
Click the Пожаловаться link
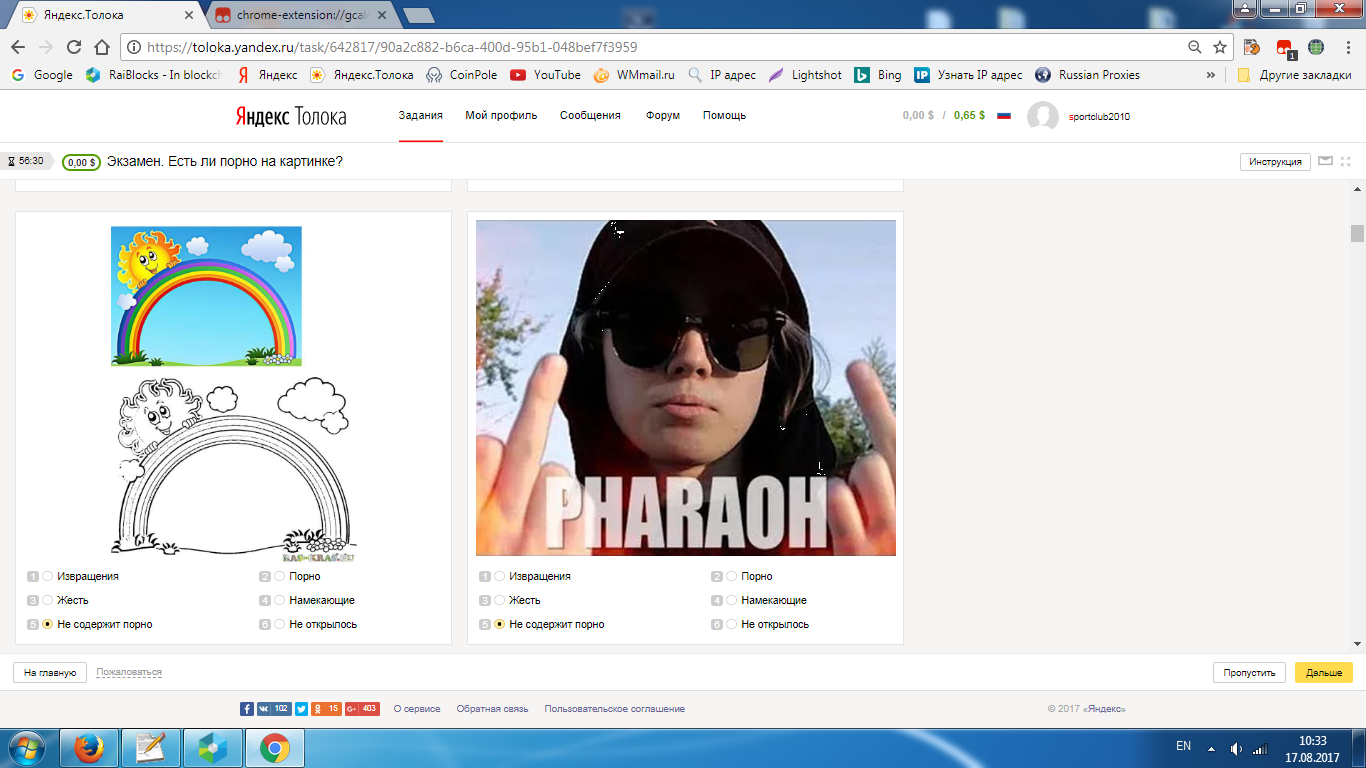point(129,673)
